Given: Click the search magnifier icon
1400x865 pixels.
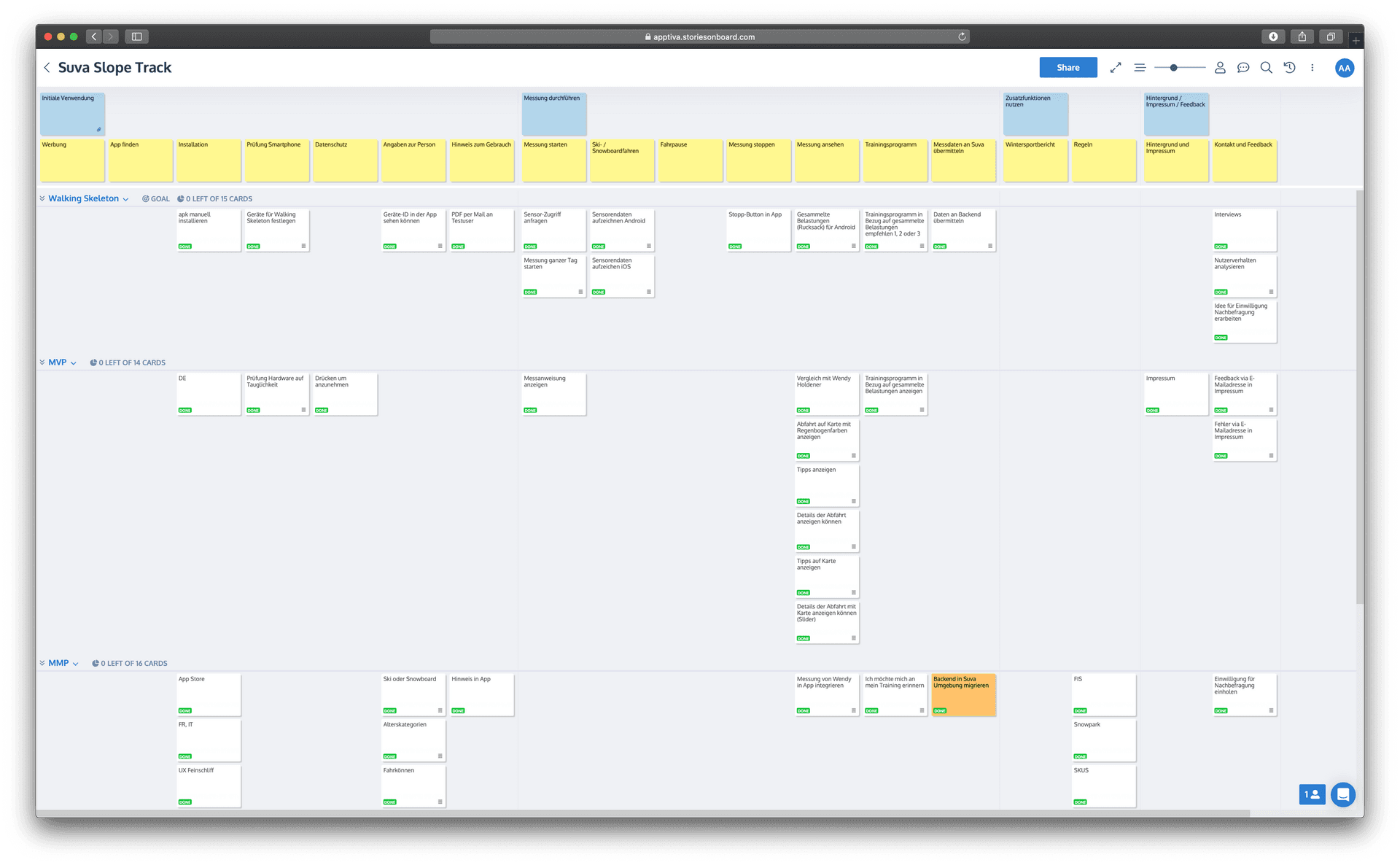Looking at the screenshot, I should (x=1267, y=68).
